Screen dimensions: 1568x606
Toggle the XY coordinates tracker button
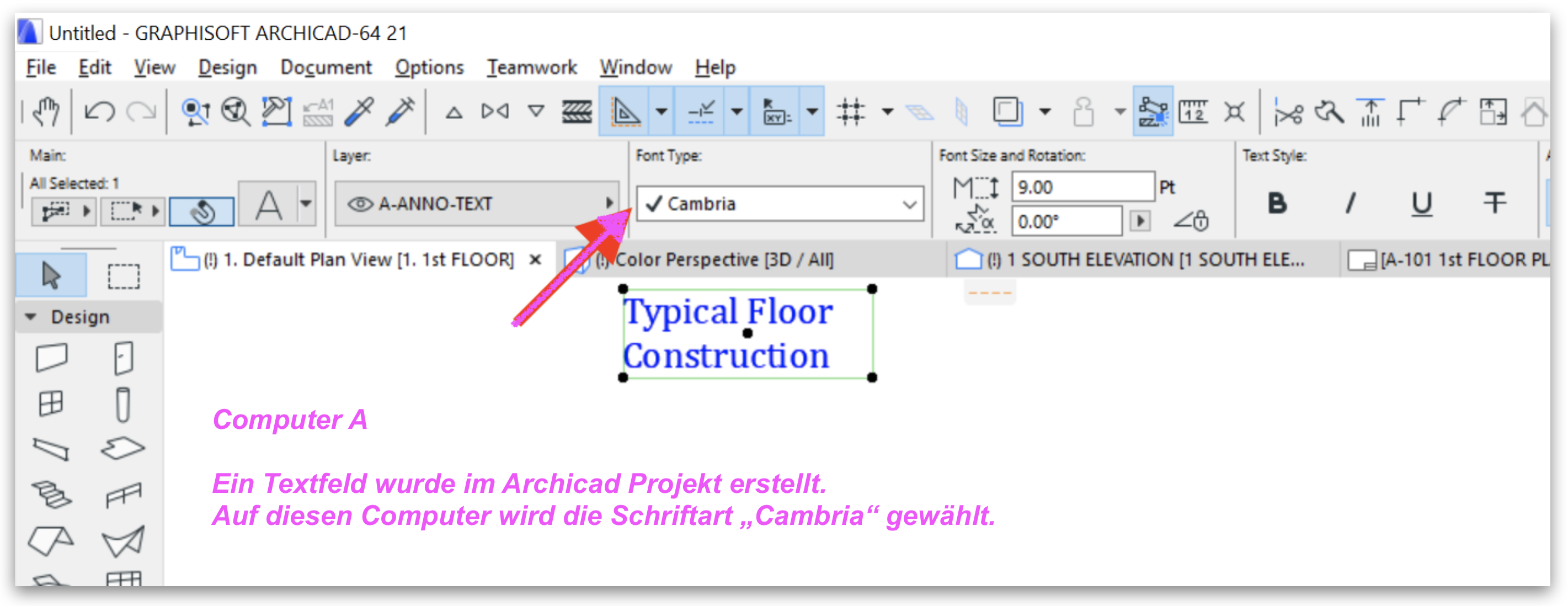(776, 111)
